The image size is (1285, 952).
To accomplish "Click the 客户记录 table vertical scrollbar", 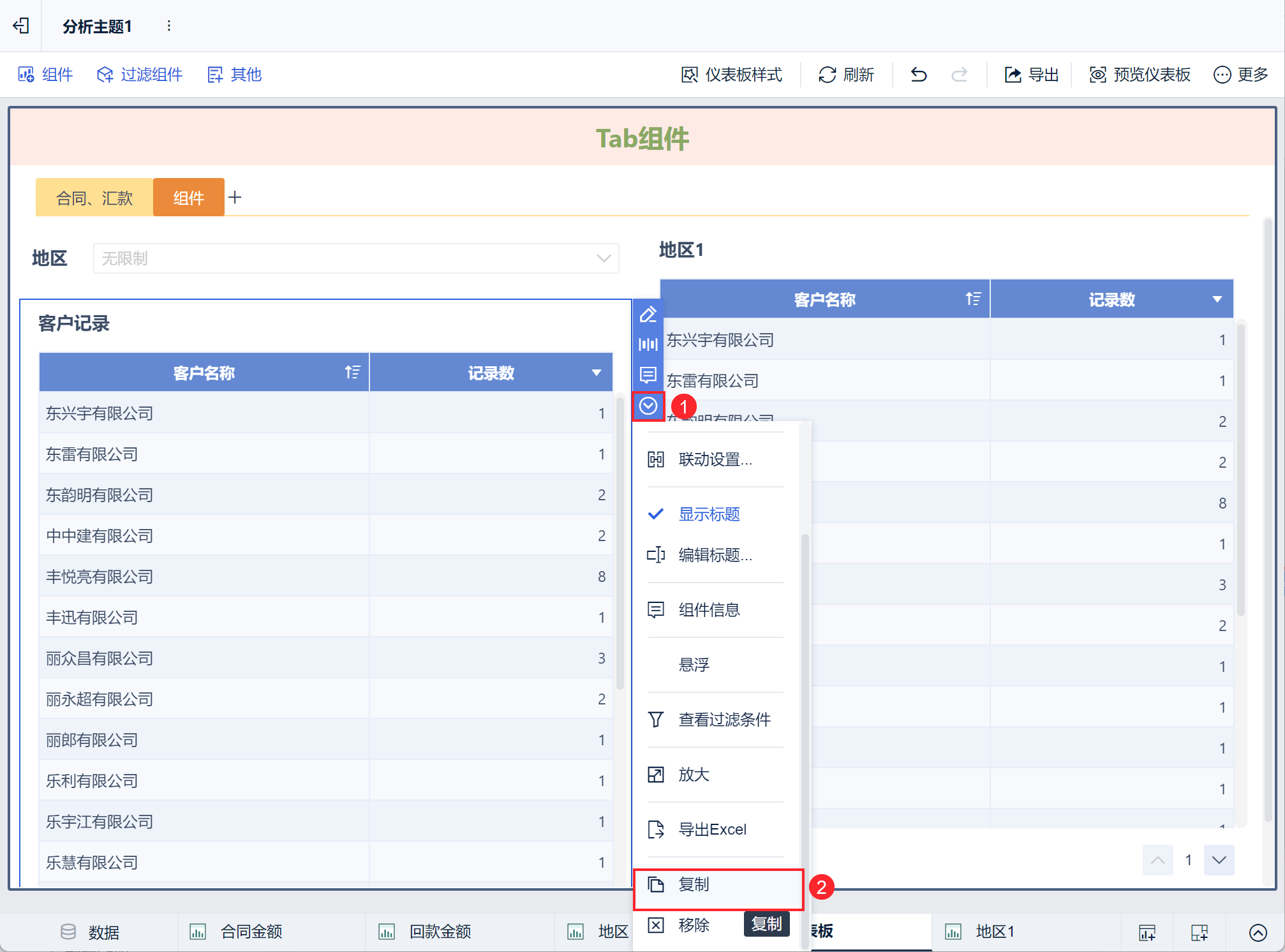I will point(620,542).
